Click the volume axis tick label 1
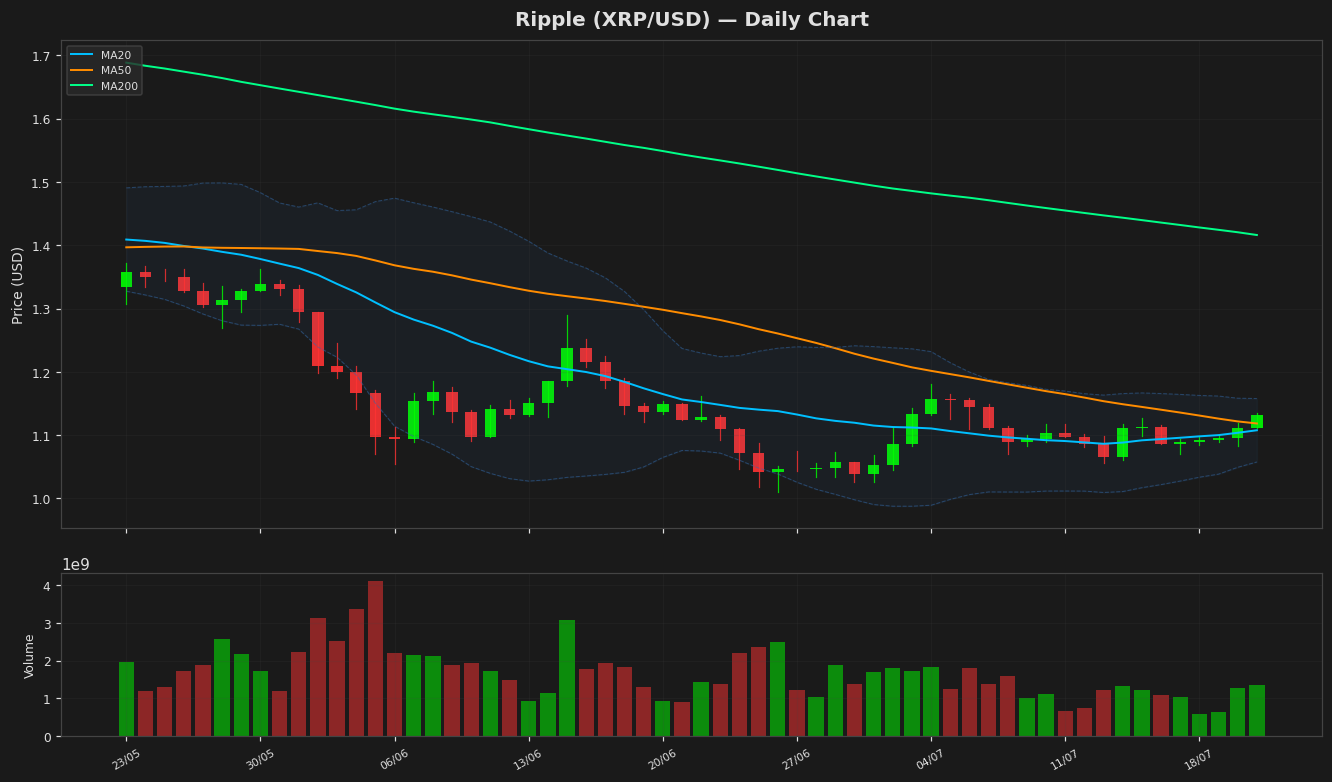The image size is (1332, 782). [x=46, y=699]
